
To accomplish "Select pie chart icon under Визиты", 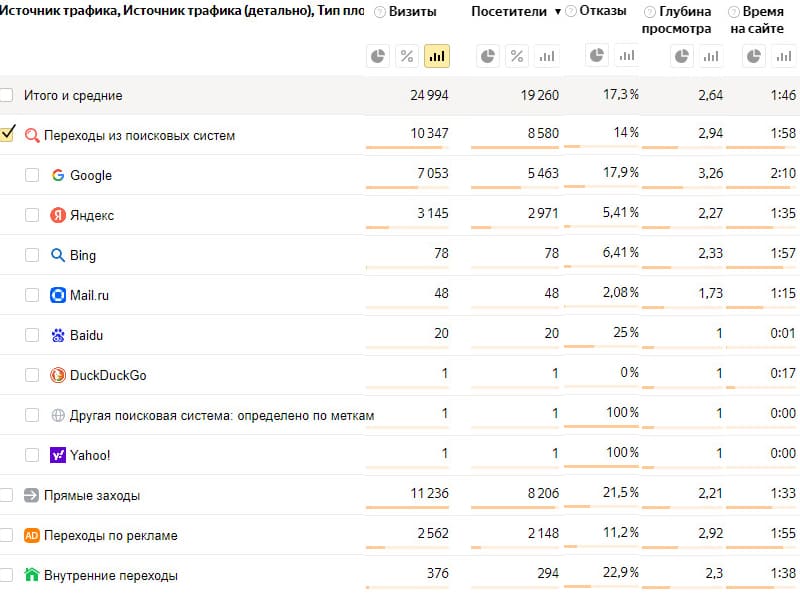I will pos(378,56).
